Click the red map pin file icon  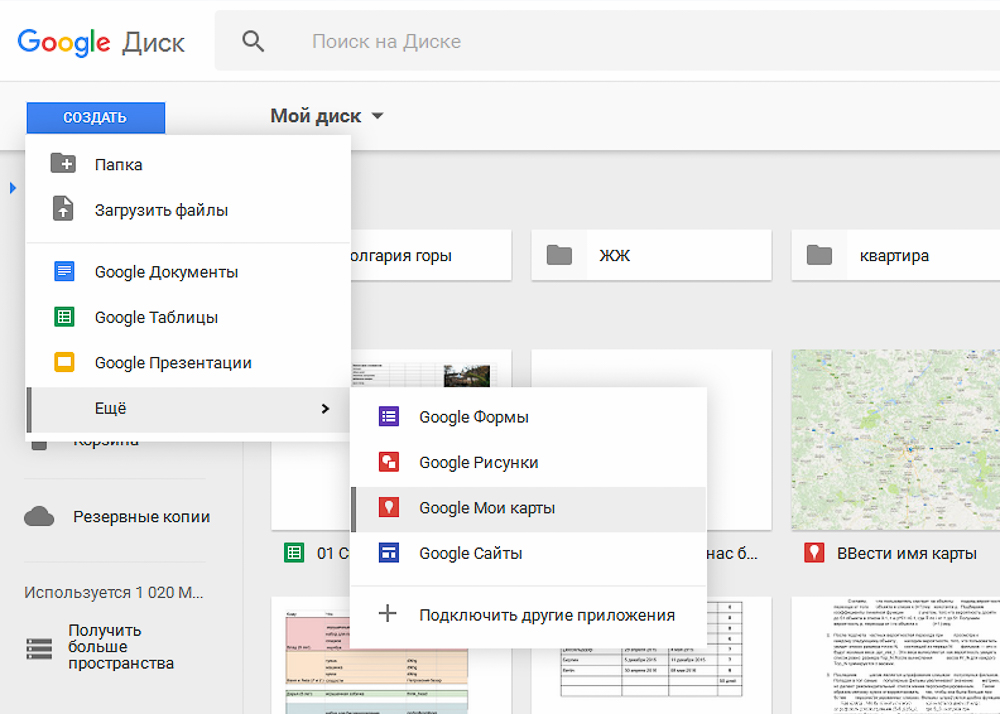(814, 552)
